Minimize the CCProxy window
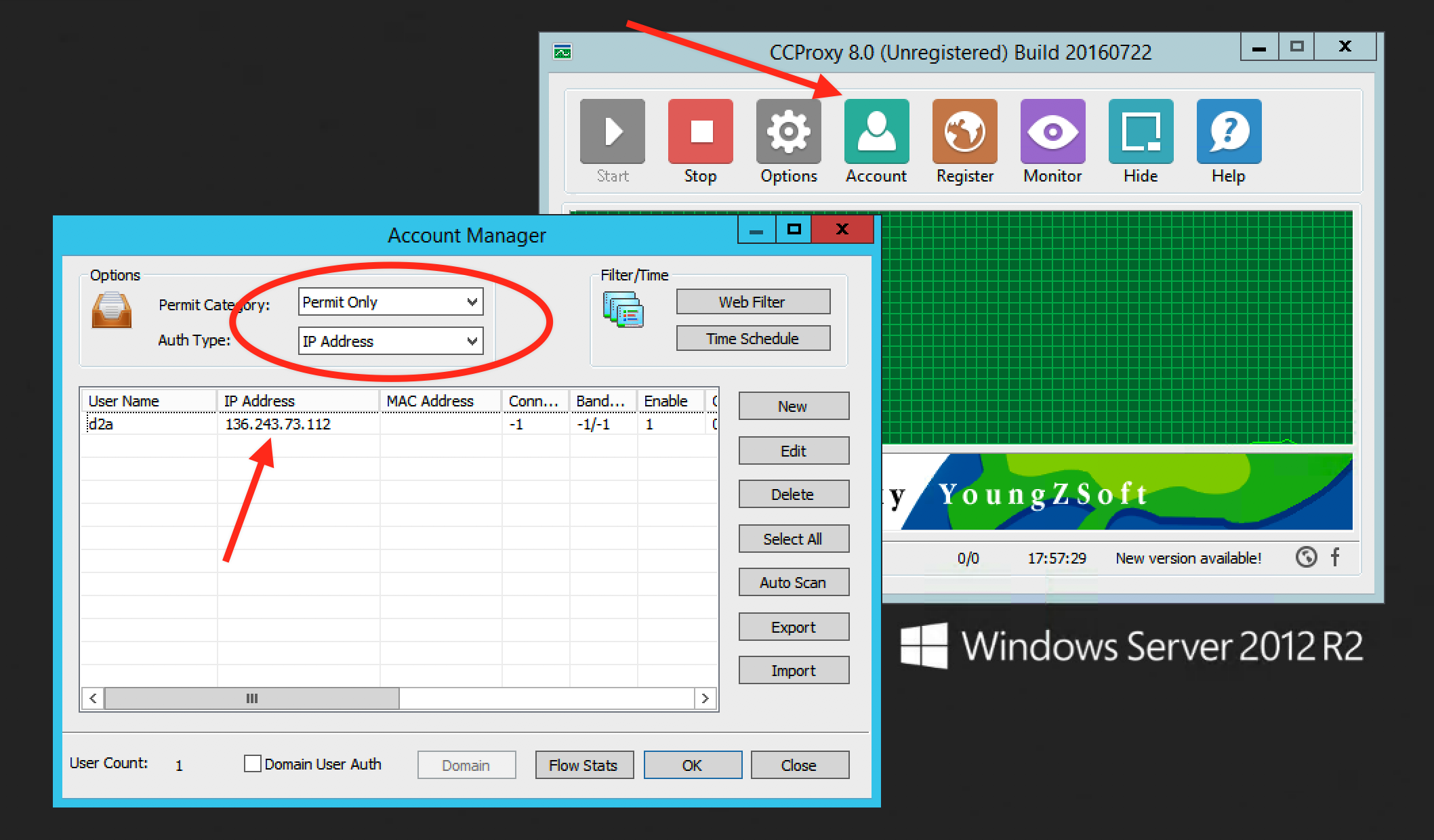The image size is (1434, 840). [1259, 47]
